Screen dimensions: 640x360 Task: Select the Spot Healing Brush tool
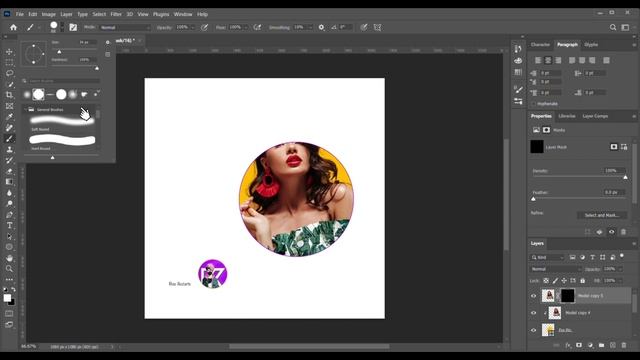[x=9, y=128]
